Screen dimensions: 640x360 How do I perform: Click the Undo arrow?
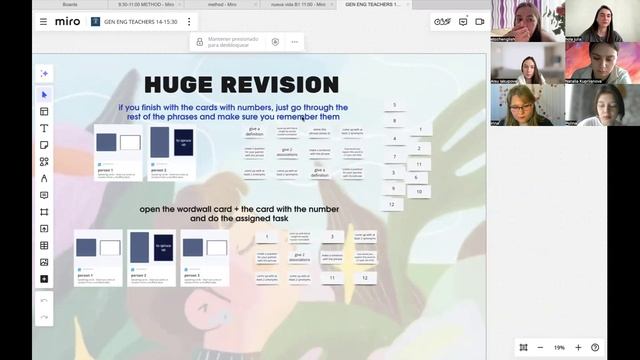[44, 300]
